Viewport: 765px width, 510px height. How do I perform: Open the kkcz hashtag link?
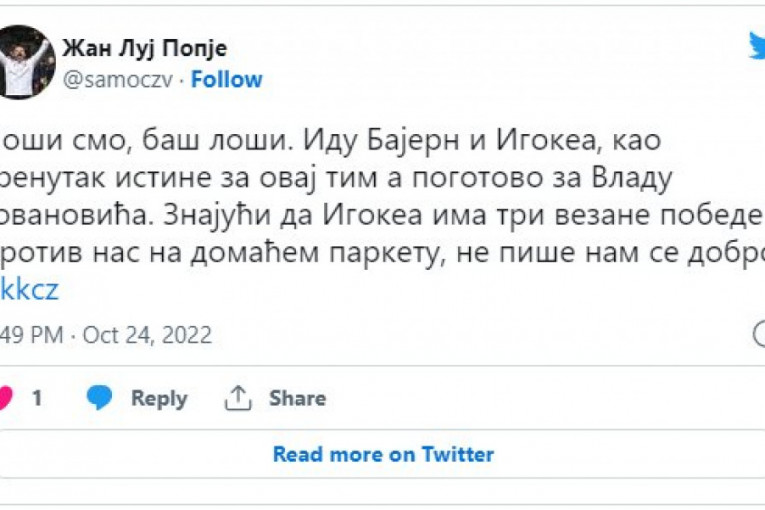30,290
